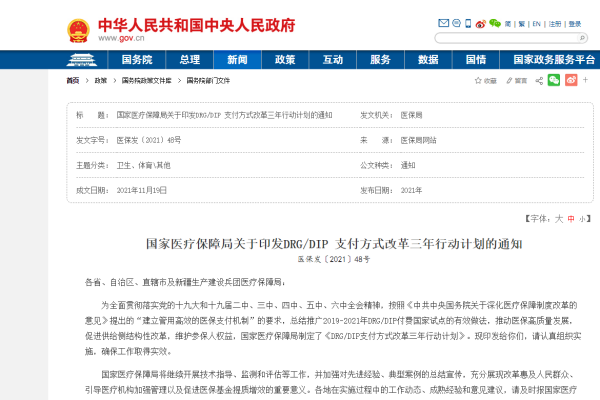Screen dimensions: 600x400
Task: Click the building home icon in navigation bar
Action: pos(82,60)
